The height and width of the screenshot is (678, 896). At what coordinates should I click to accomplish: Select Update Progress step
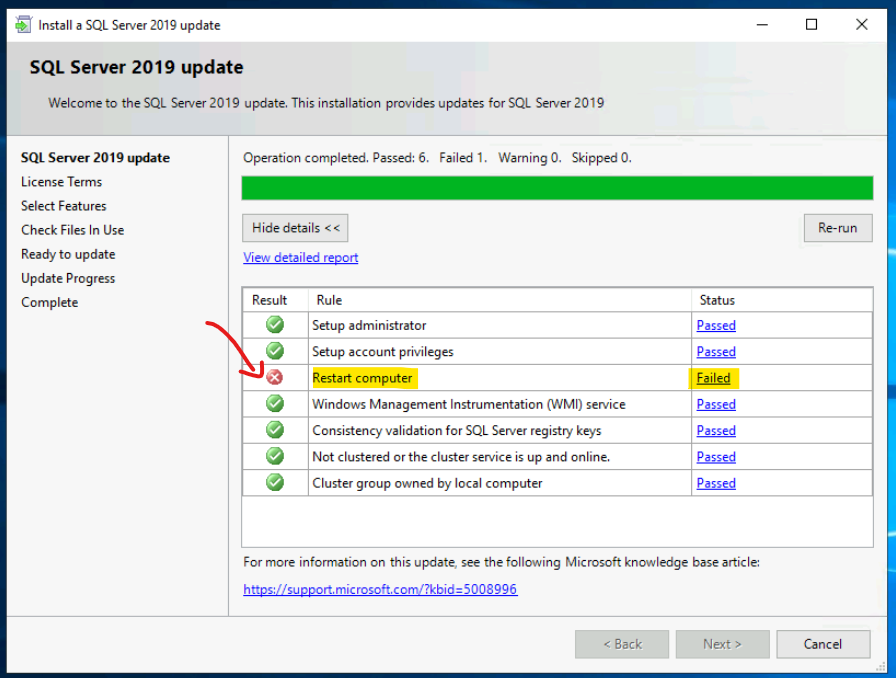tap(68, 278)
